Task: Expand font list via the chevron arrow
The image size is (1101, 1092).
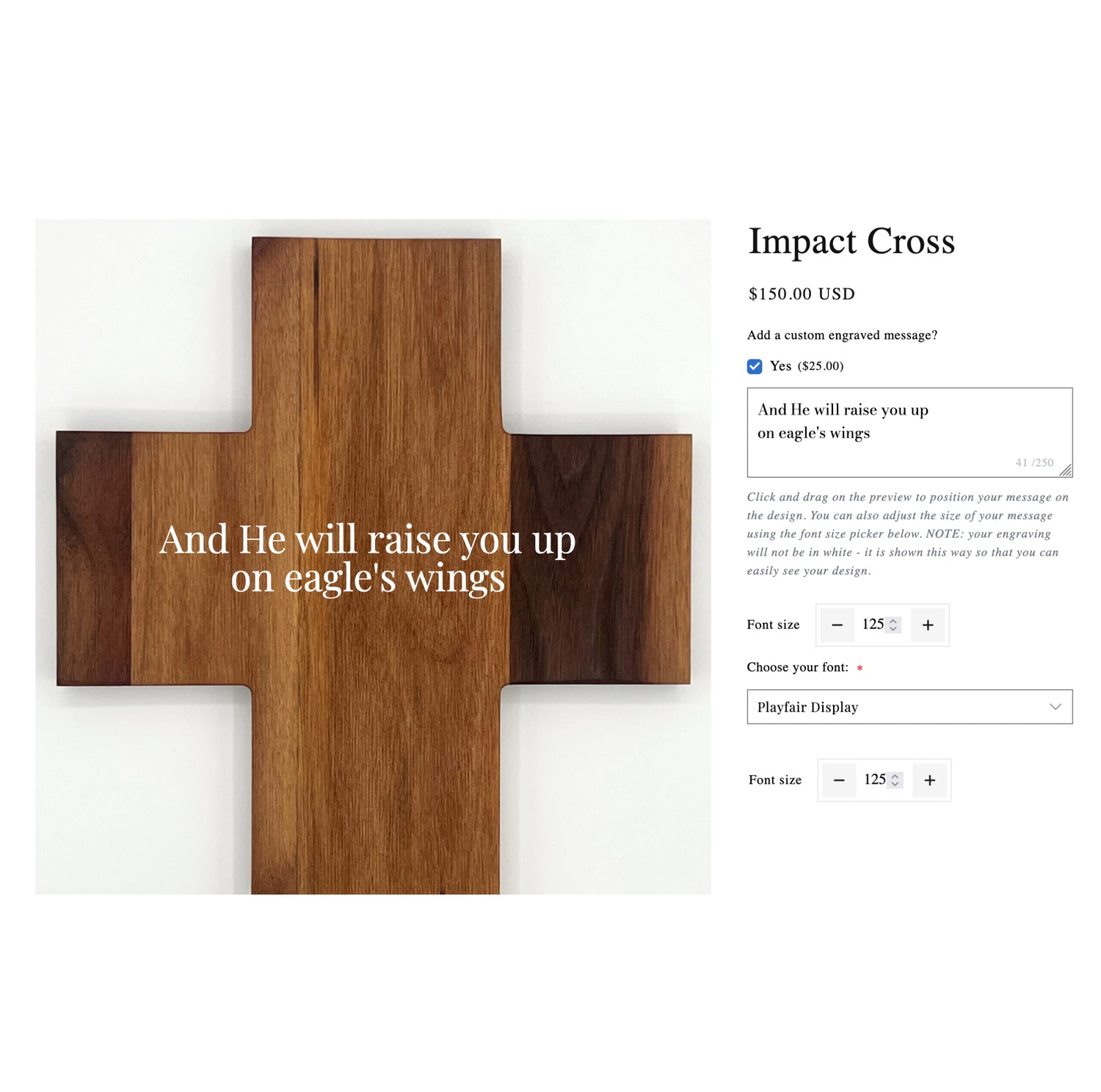Action: pos(1055,707)
